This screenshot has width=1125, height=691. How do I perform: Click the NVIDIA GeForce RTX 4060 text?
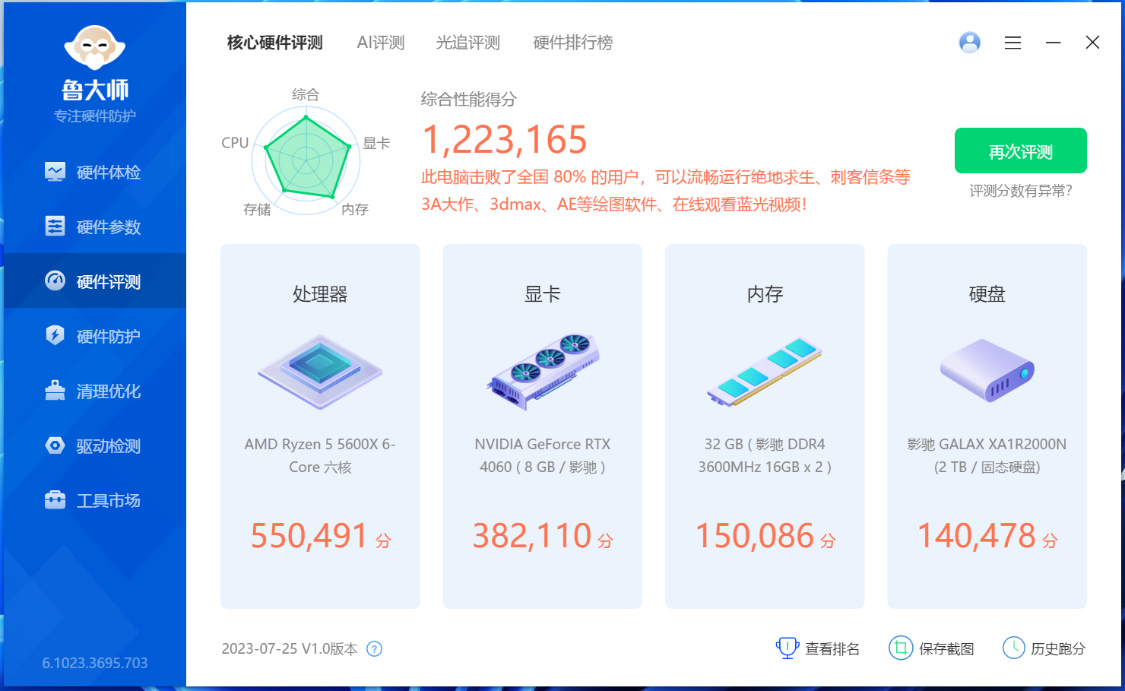(542, 455)
